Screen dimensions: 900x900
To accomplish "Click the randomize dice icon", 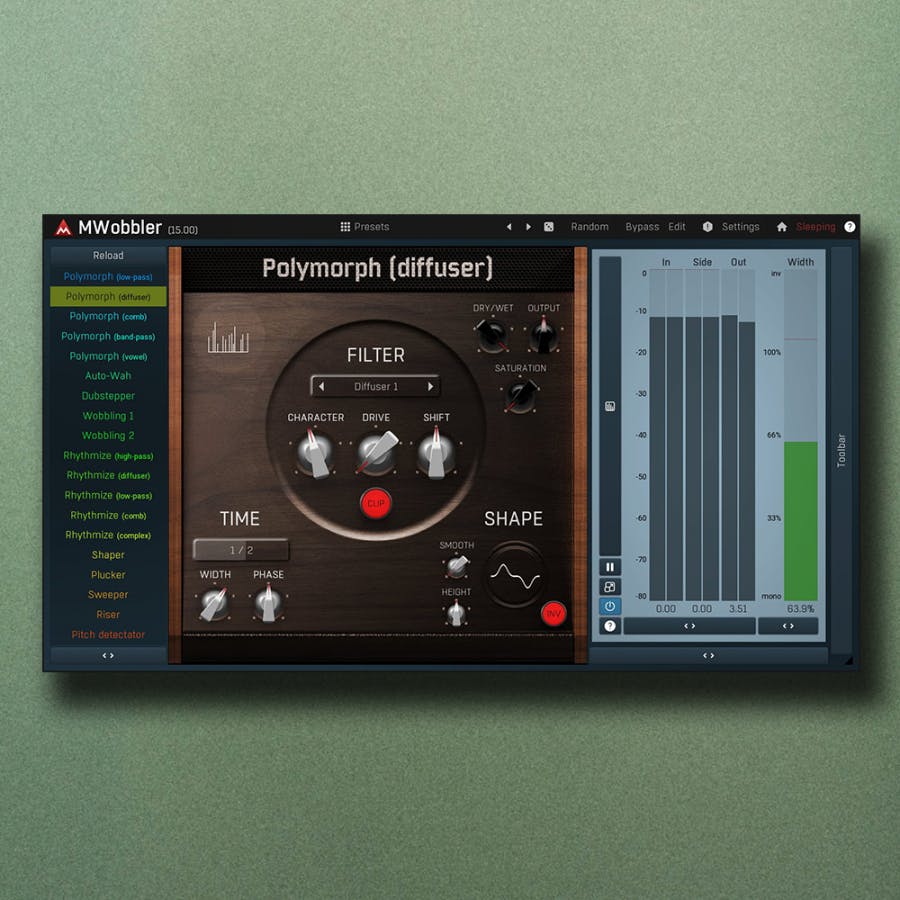I will 549,227.
